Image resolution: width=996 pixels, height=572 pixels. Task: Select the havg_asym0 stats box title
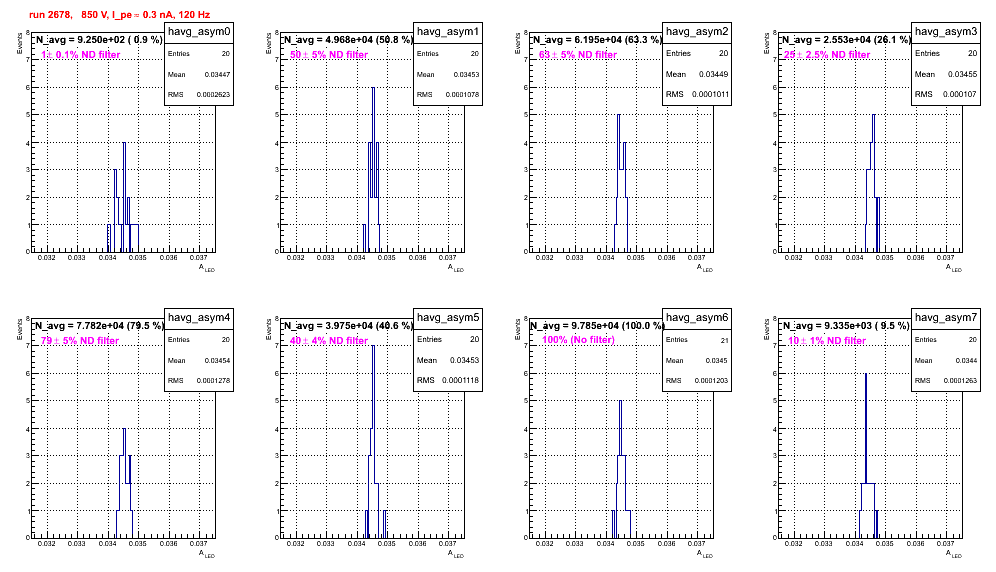[199, 31]
